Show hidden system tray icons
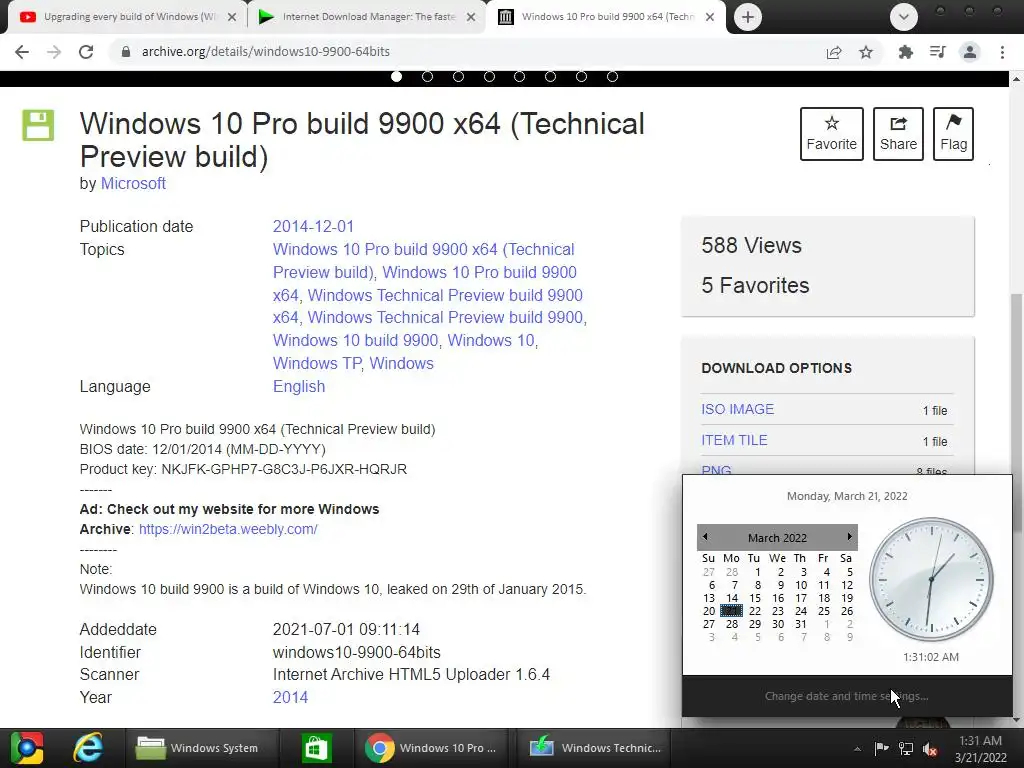 click(857, 748)
